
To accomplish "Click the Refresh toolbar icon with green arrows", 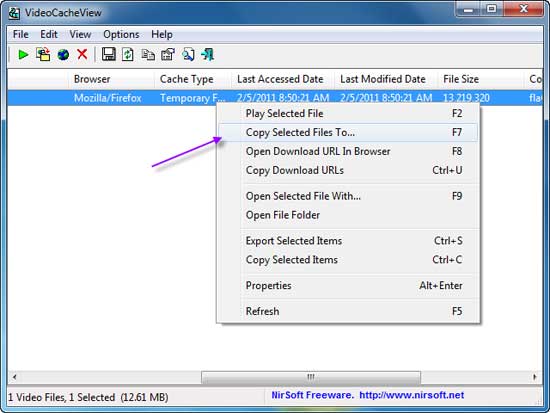I will 128,55.
